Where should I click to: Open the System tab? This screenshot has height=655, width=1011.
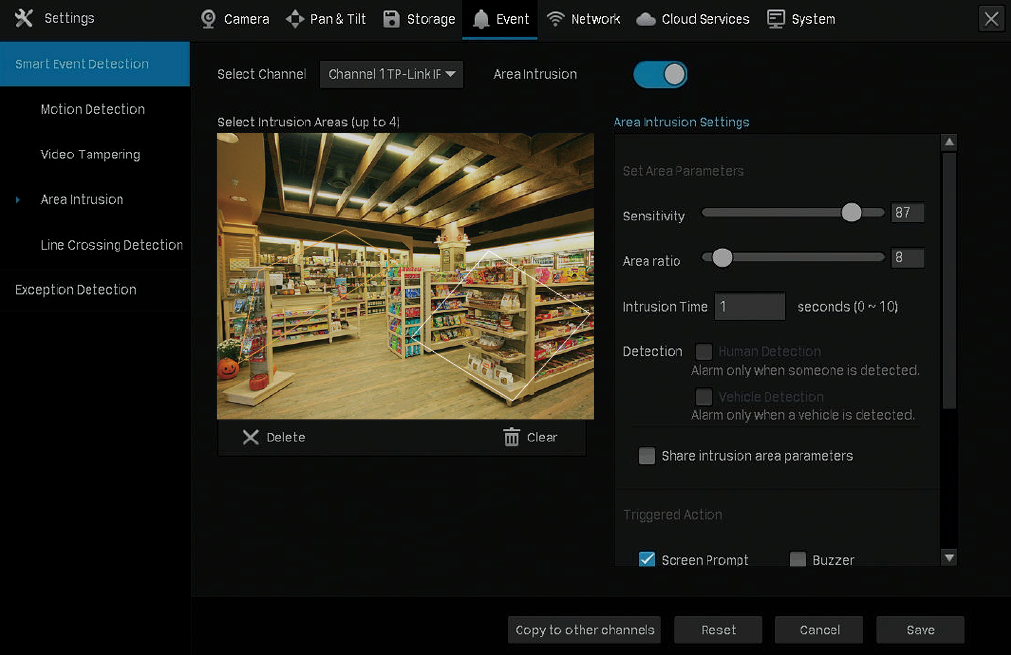point(801,19)
